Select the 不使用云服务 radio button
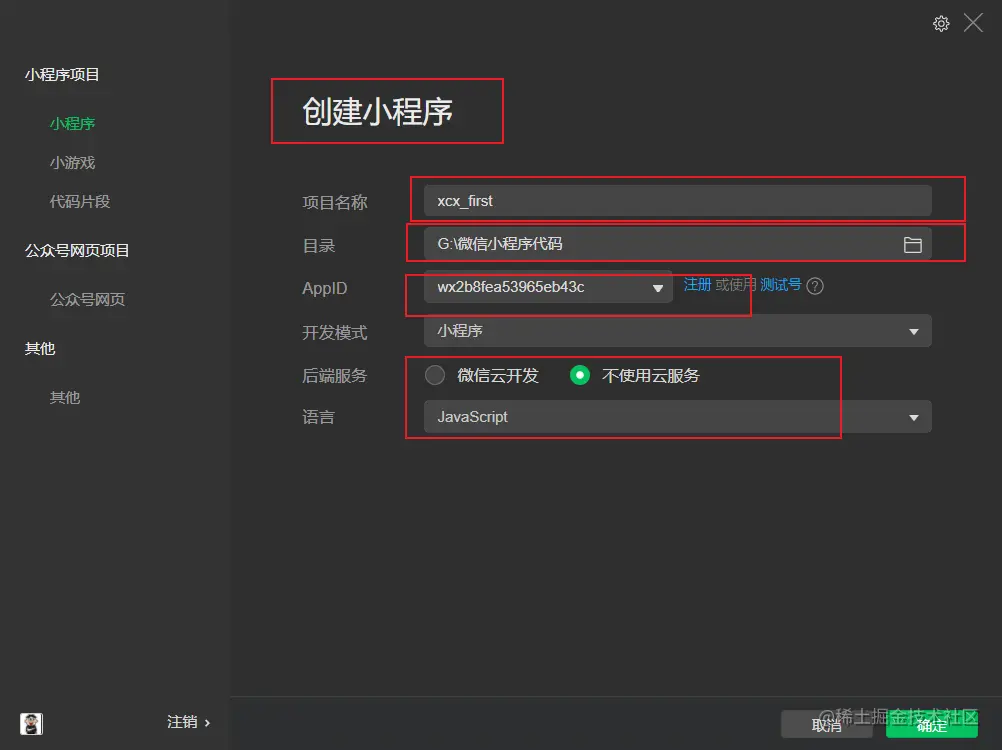The width and height of the screenshot is (1002, 750). pos(581,375)
